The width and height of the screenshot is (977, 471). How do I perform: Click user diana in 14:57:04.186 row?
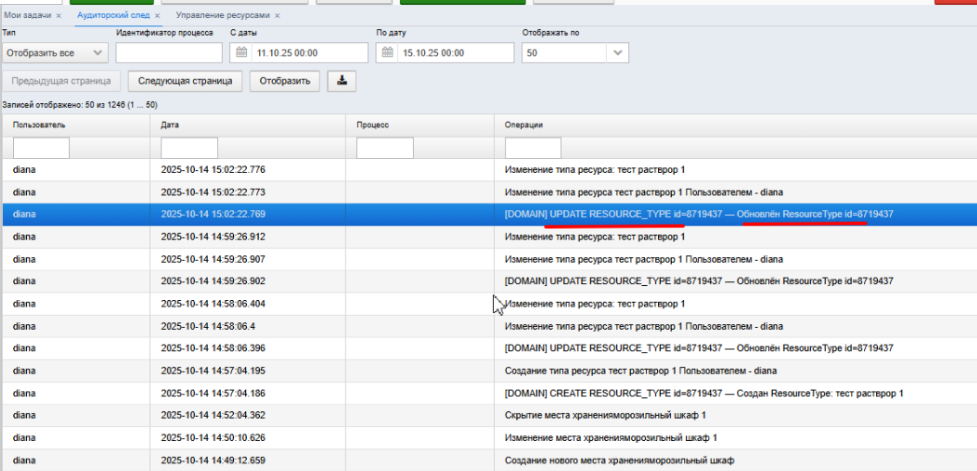(24, 394)
